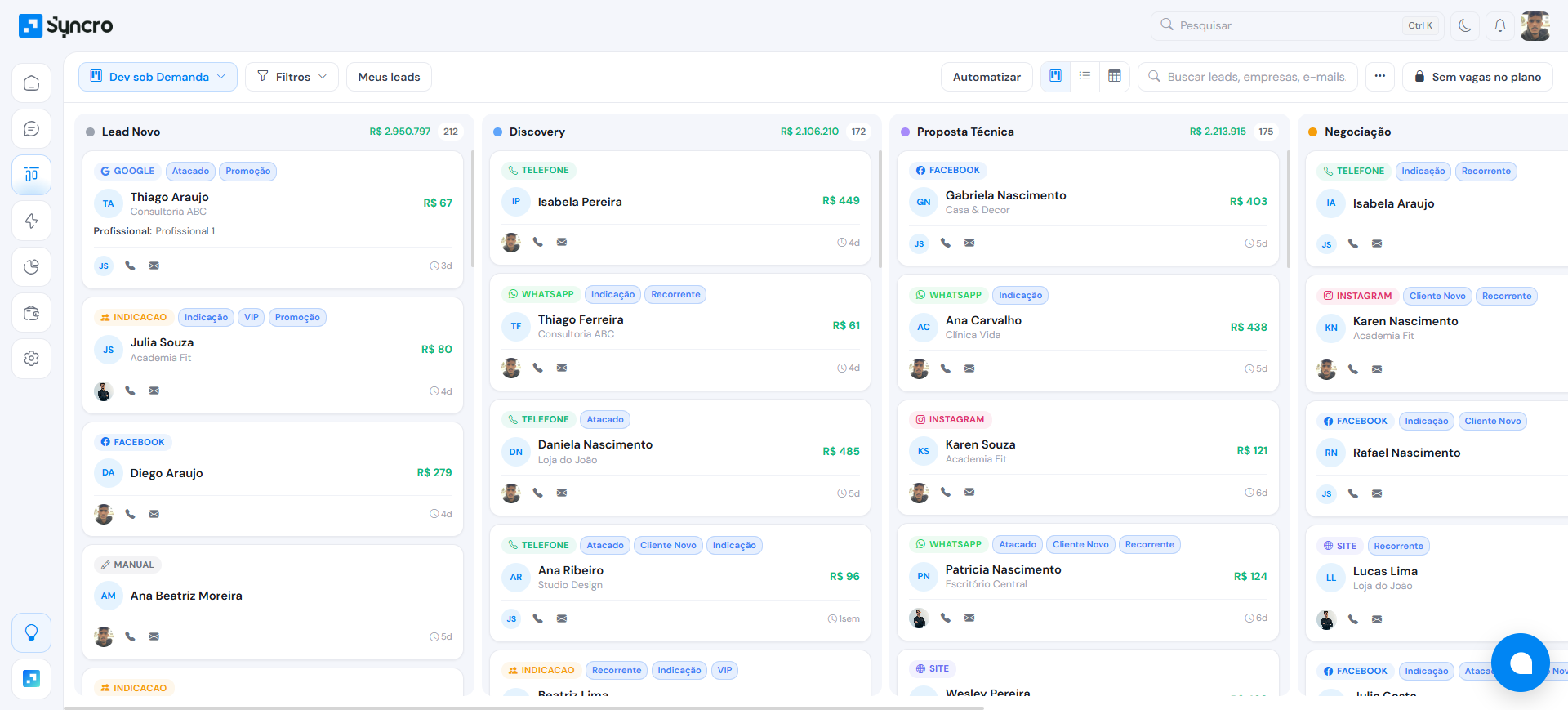Screen dimensions: 1568x710
Task: Click the Meus leads button
Action: click(x=389, y=77)
